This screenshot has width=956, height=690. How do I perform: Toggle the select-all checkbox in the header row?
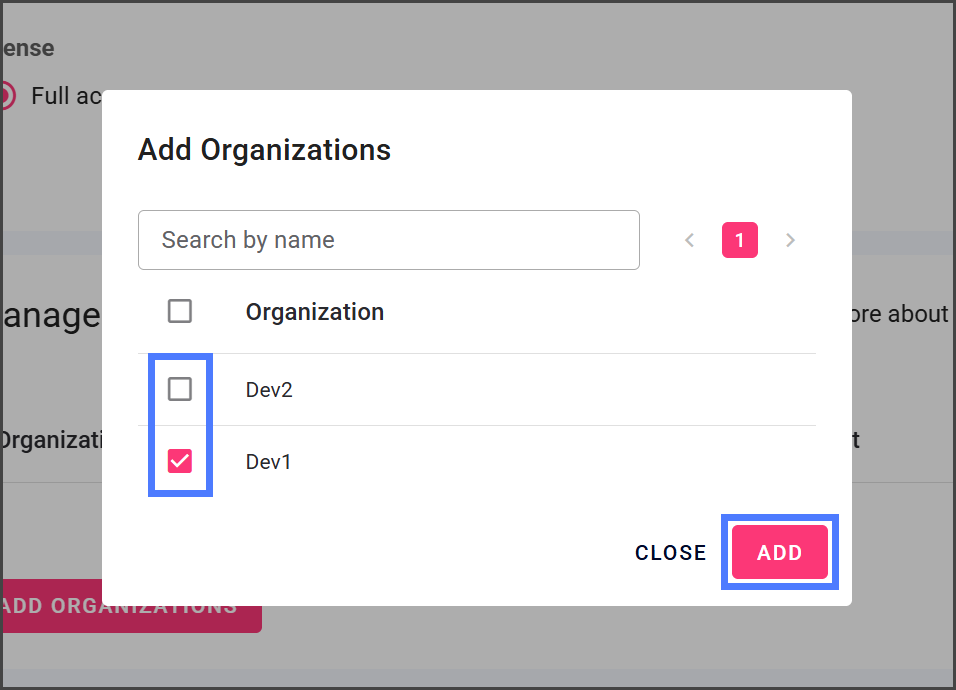coord(180,311)
